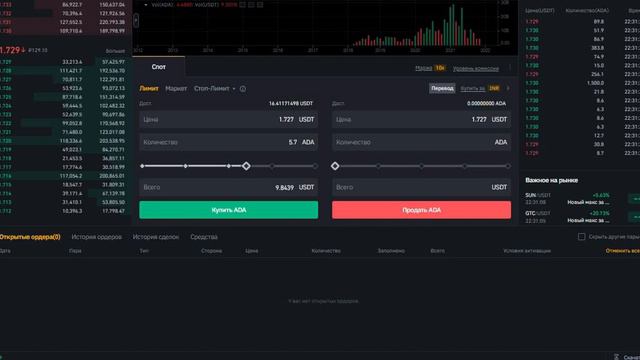The image size is (640, 360).
Task: Switch to the История ордеров tab
Action: (96, 237)
